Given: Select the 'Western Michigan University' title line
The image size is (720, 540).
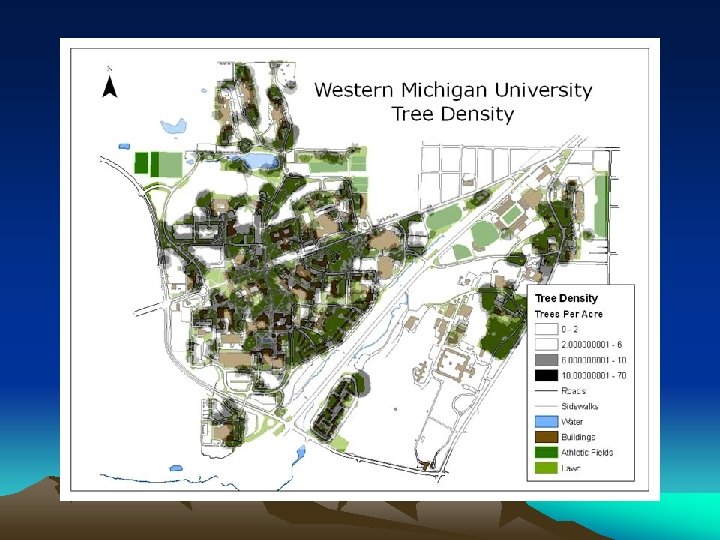Looking at the screenshot, I should 453,90.
